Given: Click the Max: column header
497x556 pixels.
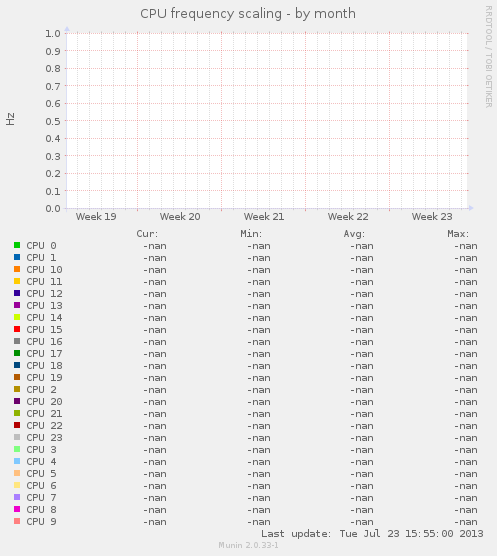Looking at the screenshot, I should point(458,234).
